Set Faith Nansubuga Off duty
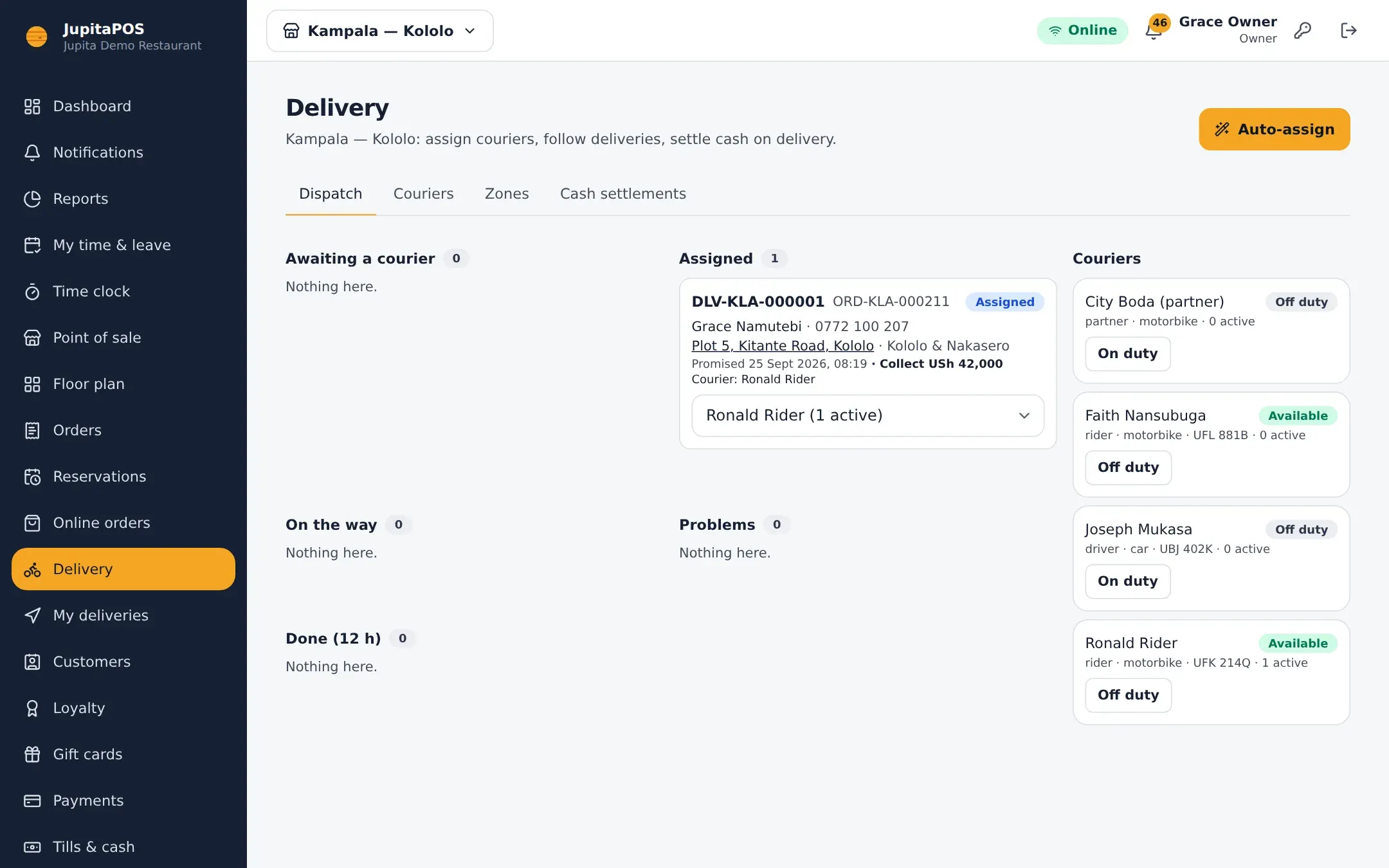This screenshot has width=1389, height=868. pyautogui.click(x=1128, y=467)
